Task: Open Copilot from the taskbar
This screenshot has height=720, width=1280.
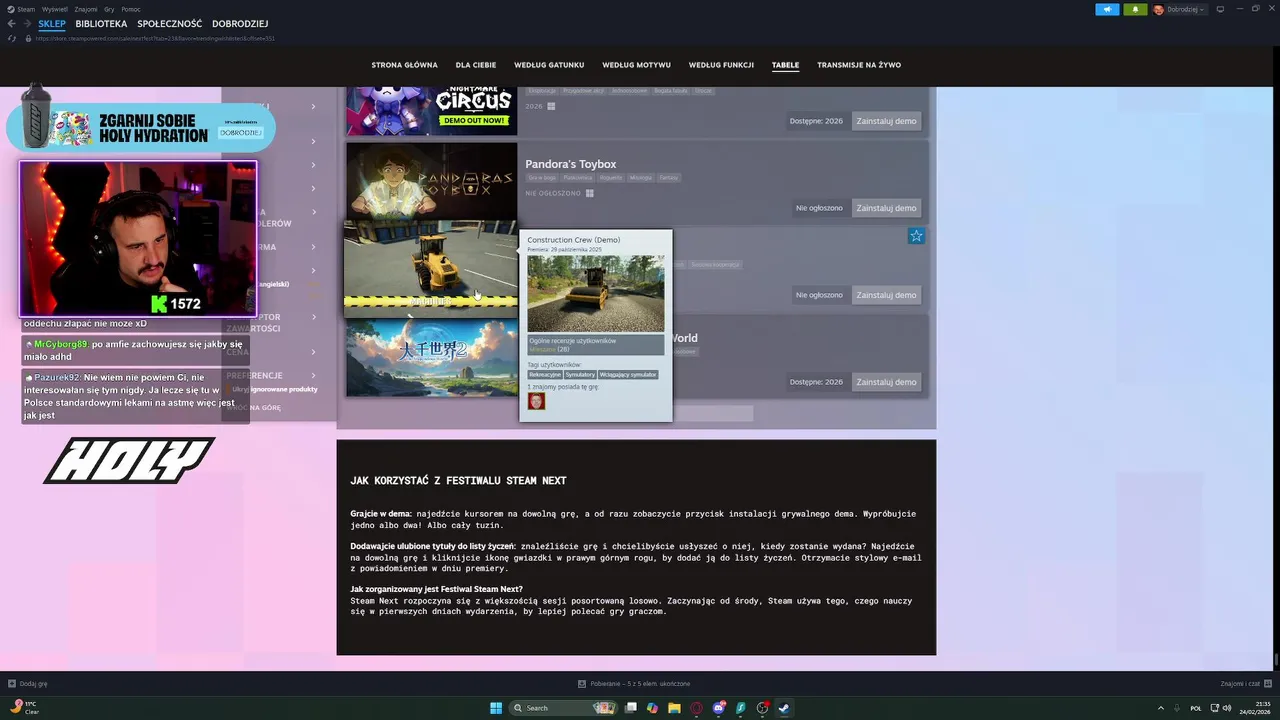Action: click(x=652, y=708)
